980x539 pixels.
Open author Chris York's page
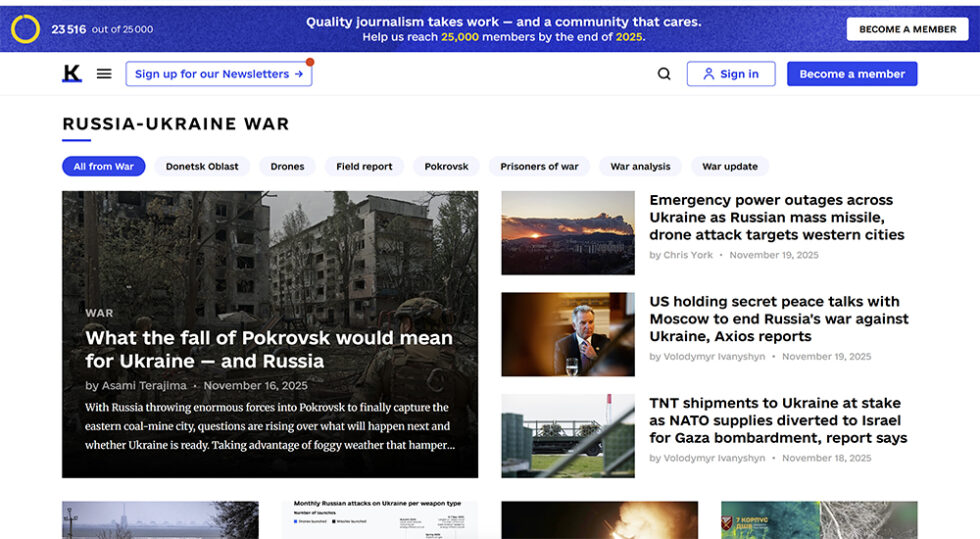688,255
